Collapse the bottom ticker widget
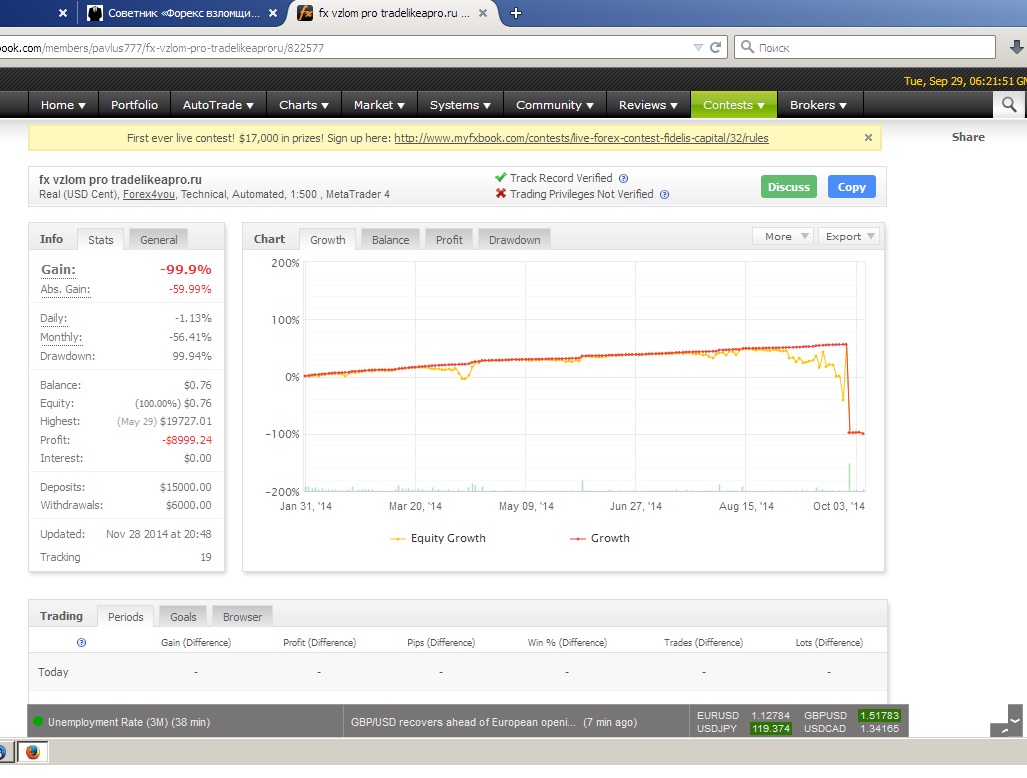This screenshot has height=778, width=1027. coord(1015,720)
